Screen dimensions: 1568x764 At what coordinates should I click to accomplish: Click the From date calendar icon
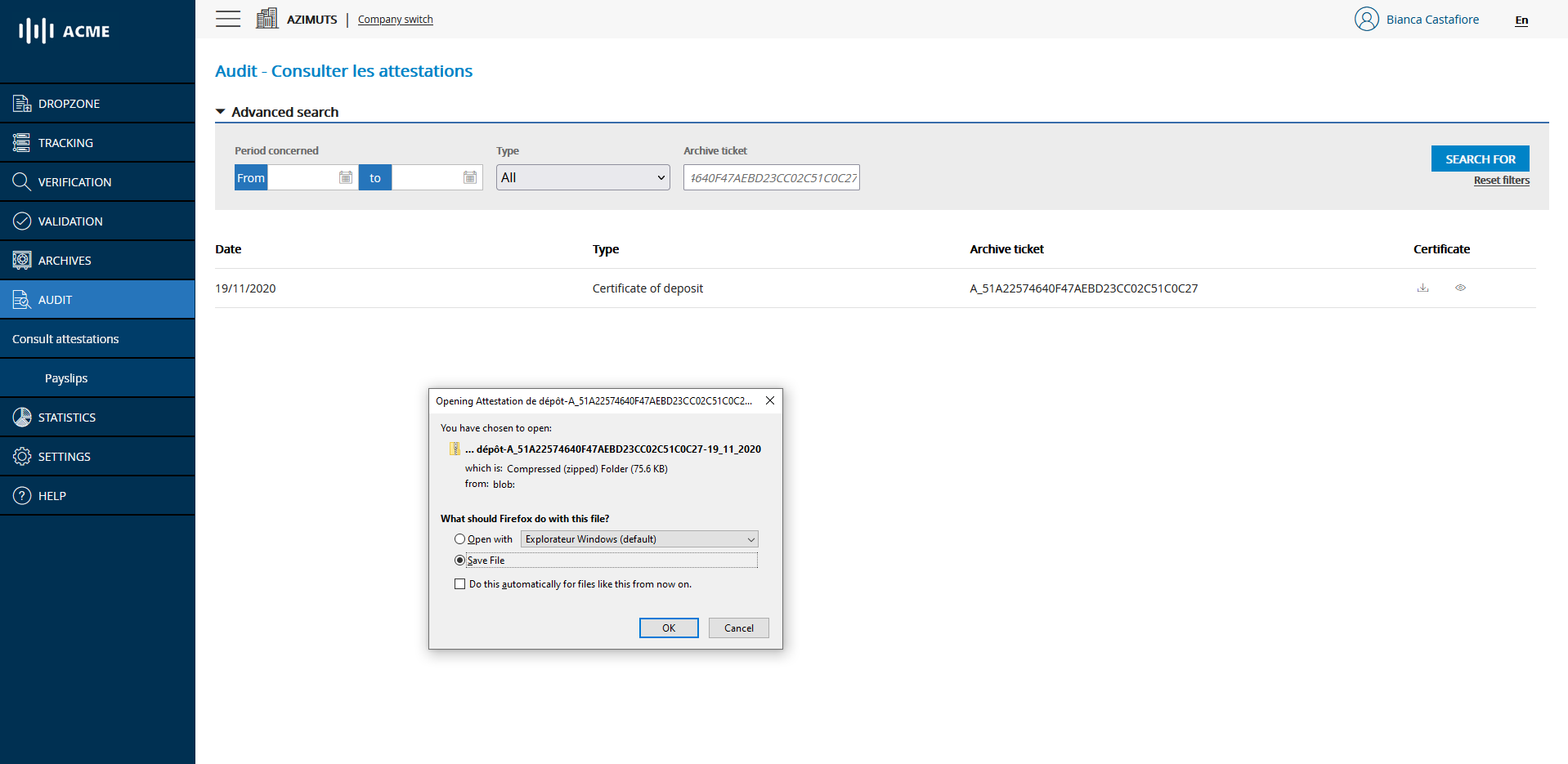[x=346, y=177]
